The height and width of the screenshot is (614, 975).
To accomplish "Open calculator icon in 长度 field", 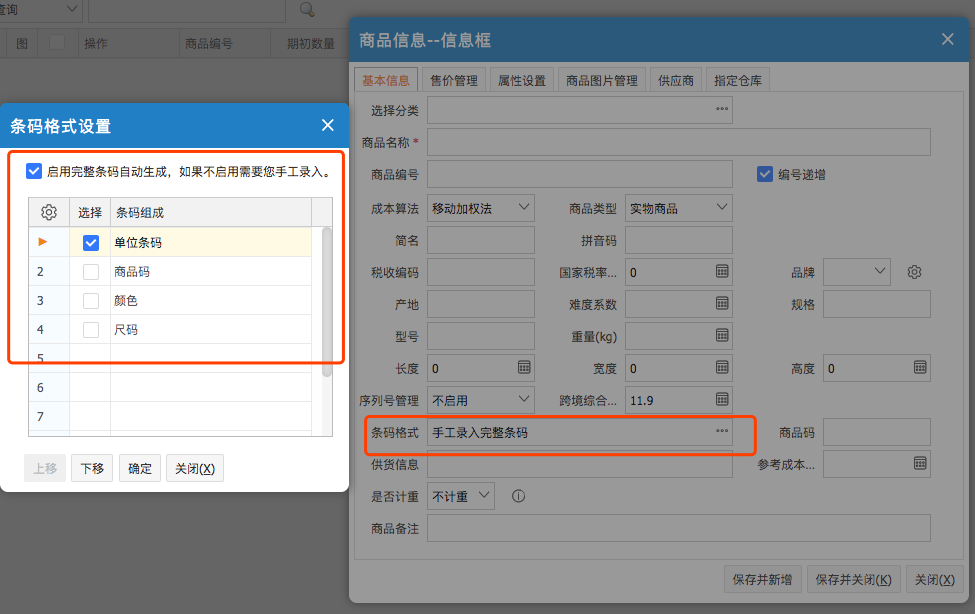I will click(524, 368).
